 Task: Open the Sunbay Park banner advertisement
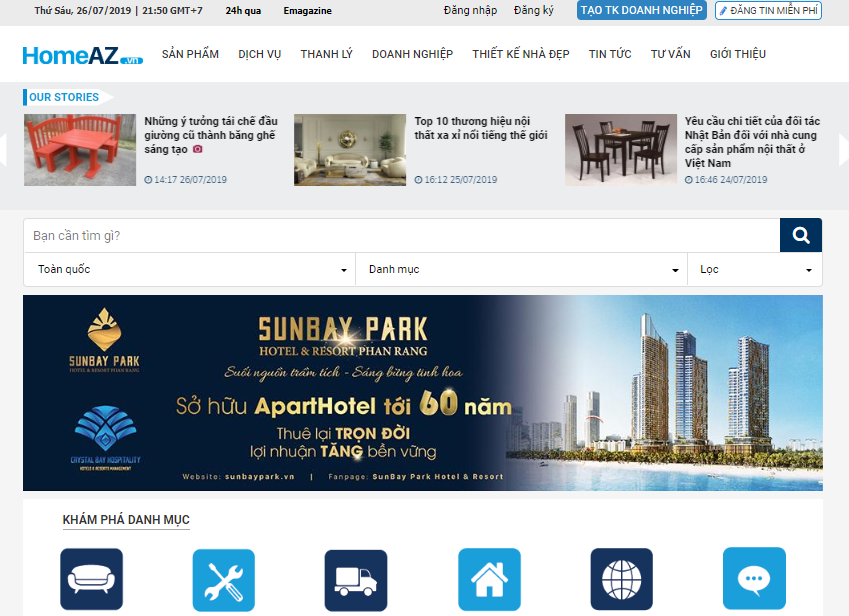tap(422, 393)
